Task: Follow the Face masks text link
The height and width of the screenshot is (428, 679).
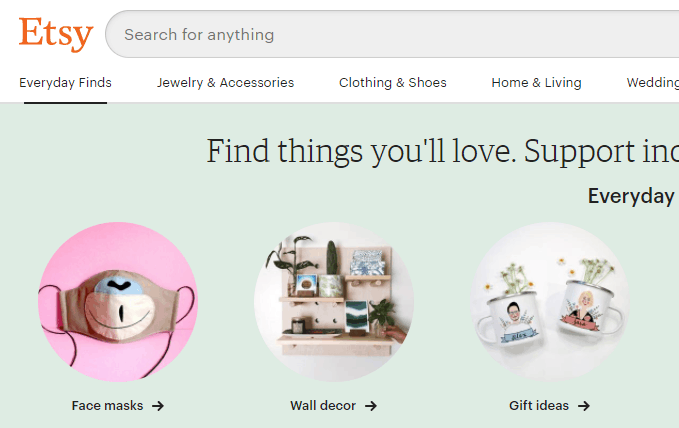Action: (x=107, y=406)
